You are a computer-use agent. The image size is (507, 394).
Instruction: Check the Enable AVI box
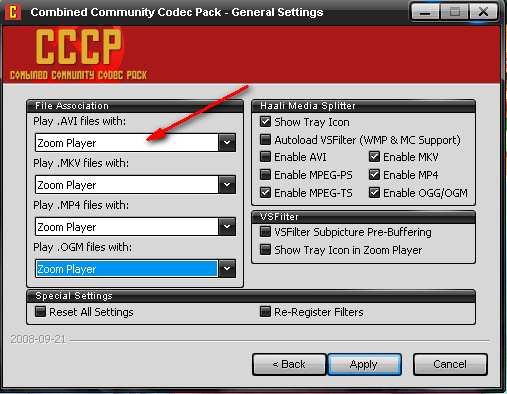[x=265, y=157]
